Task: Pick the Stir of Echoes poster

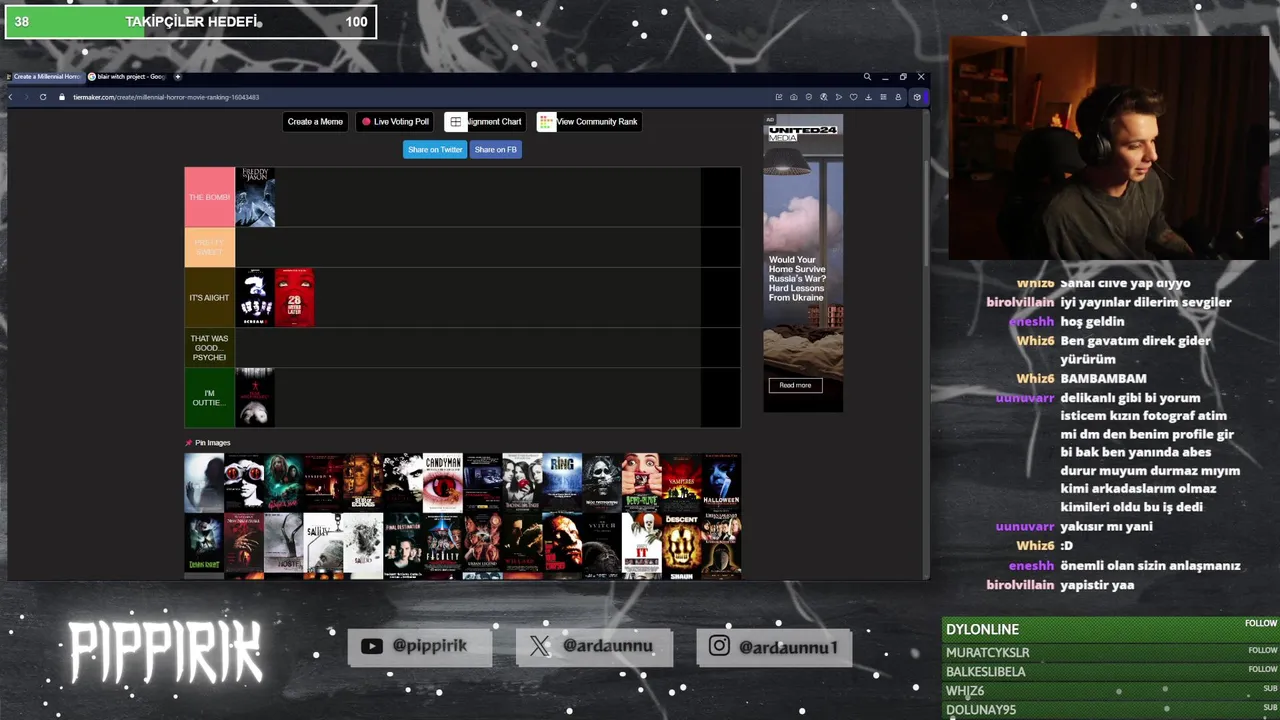Action: [x=363, y=483]
